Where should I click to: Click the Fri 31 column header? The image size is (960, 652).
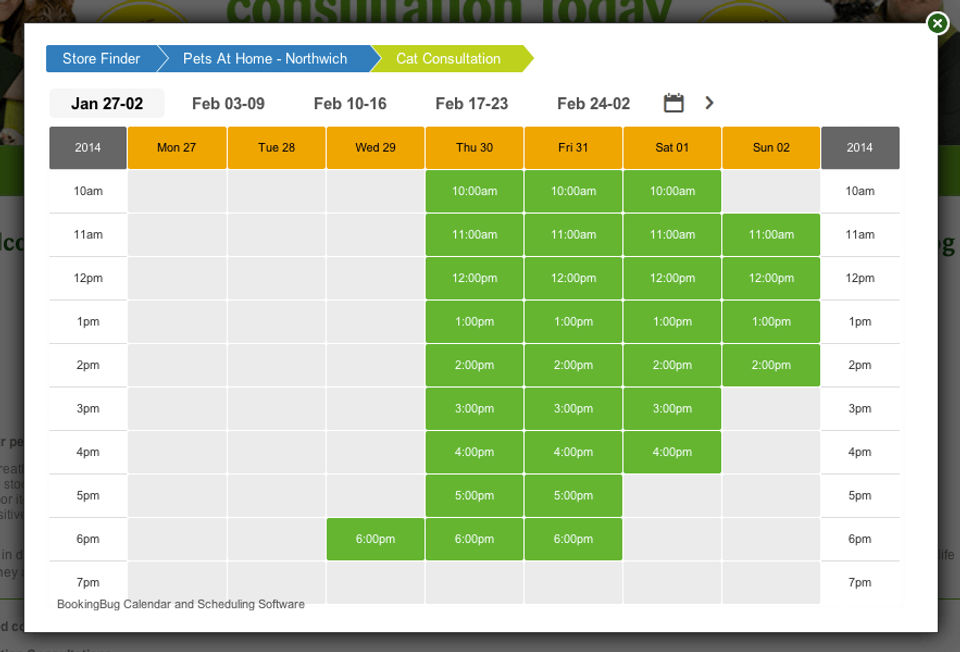(x=574, y=148)
